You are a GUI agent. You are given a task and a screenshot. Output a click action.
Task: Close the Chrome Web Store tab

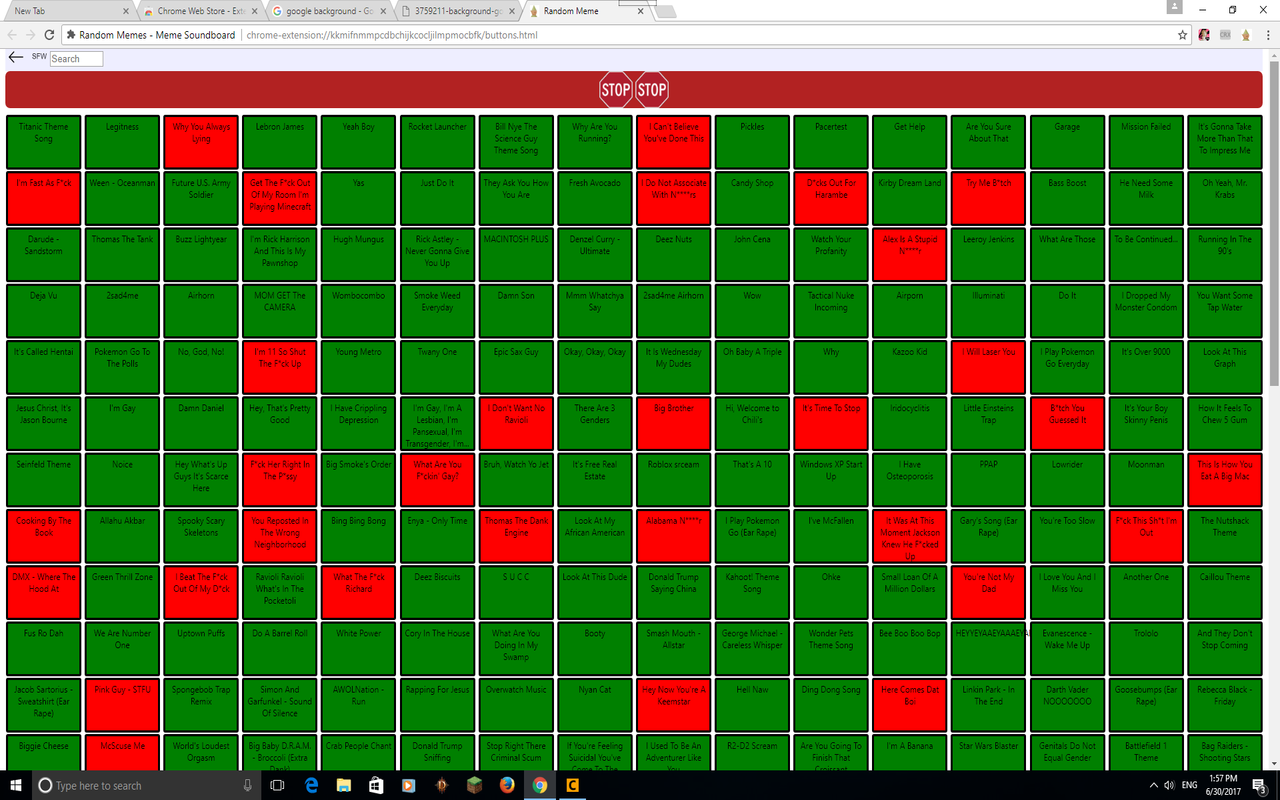(x=254, y=11)
